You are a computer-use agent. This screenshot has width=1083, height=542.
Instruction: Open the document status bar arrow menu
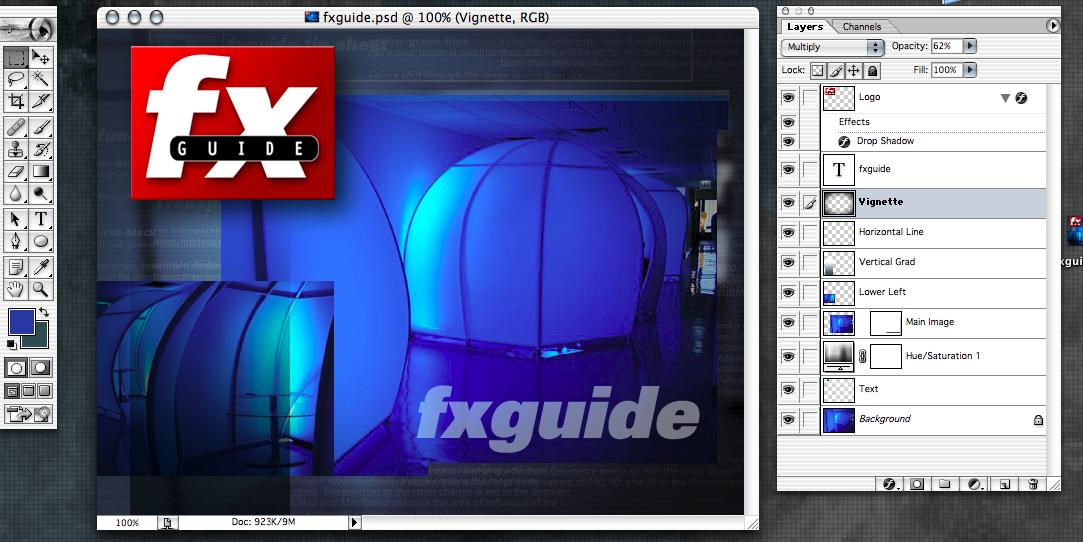tap(354, 523)
